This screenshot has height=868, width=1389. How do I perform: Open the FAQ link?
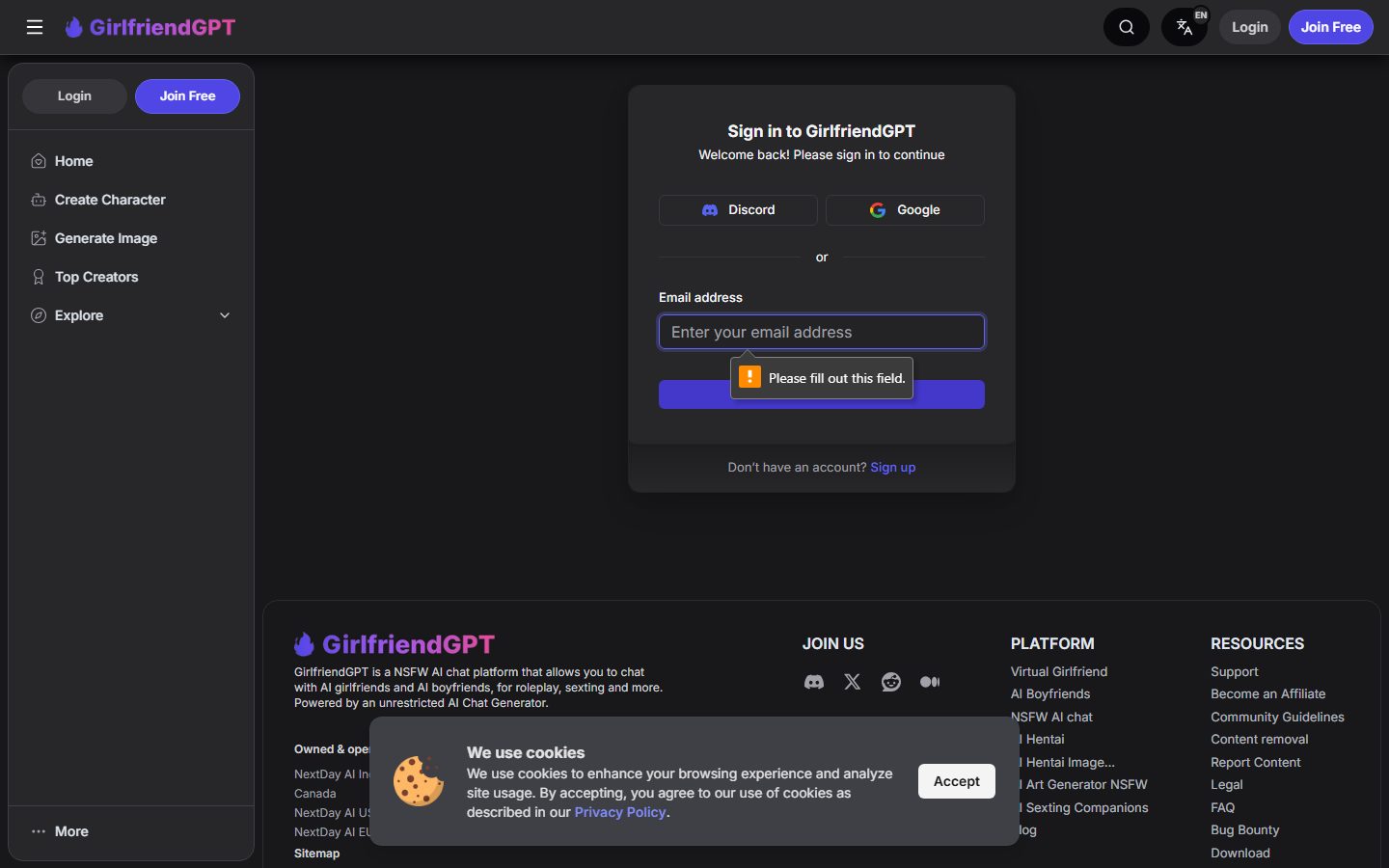[1223, 807]
